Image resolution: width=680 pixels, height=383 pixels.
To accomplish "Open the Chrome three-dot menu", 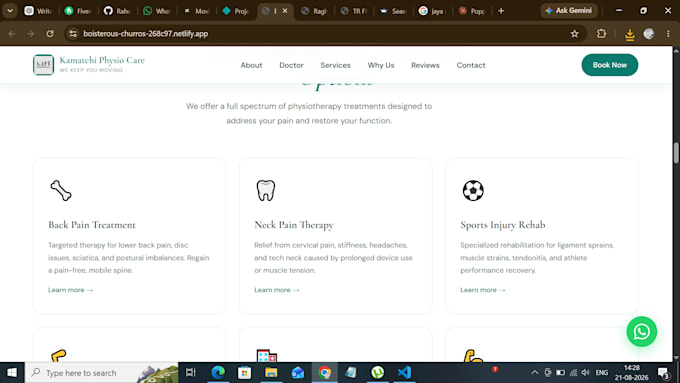I will click(668, 33).
